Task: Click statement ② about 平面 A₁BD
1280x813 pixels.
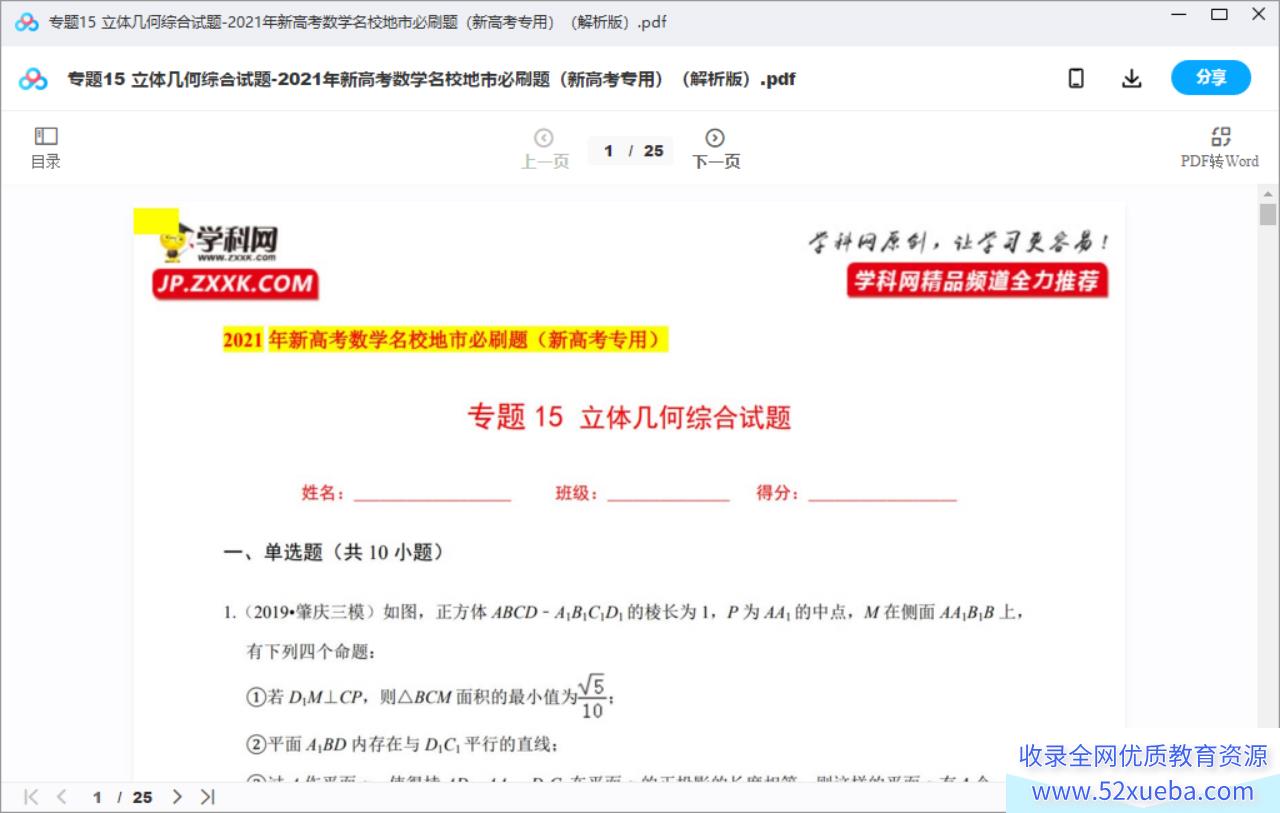Action: click(402, 745)
